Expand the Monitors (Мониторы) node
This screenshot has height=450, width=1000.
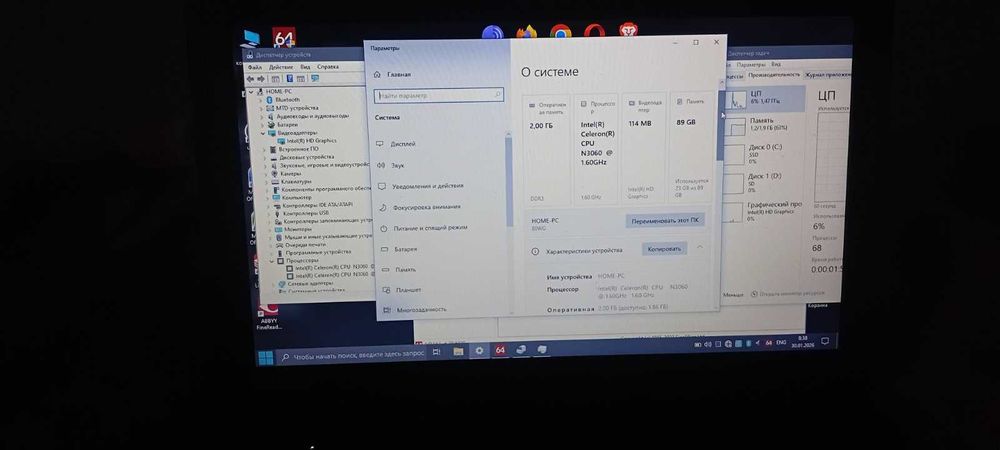[268, 229]
